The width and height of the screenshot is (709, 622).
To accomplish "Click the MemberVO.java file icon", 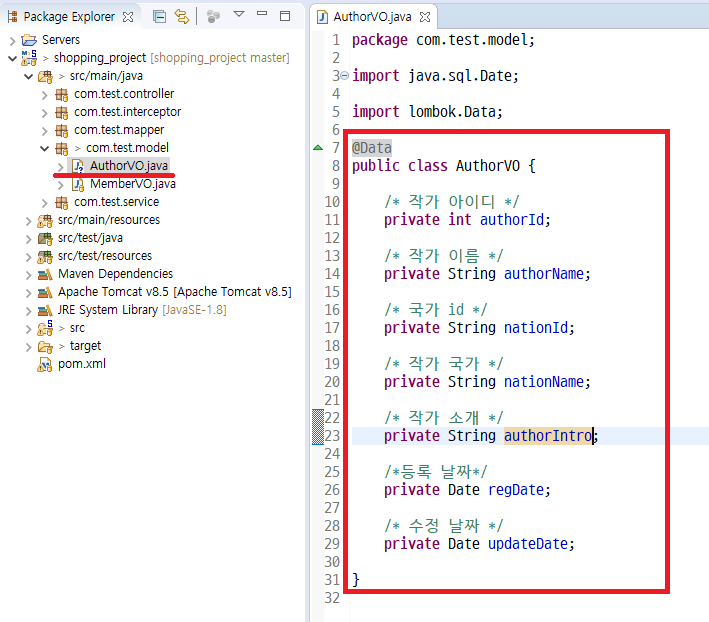I will pyautogui.click(x=78, y=184).
